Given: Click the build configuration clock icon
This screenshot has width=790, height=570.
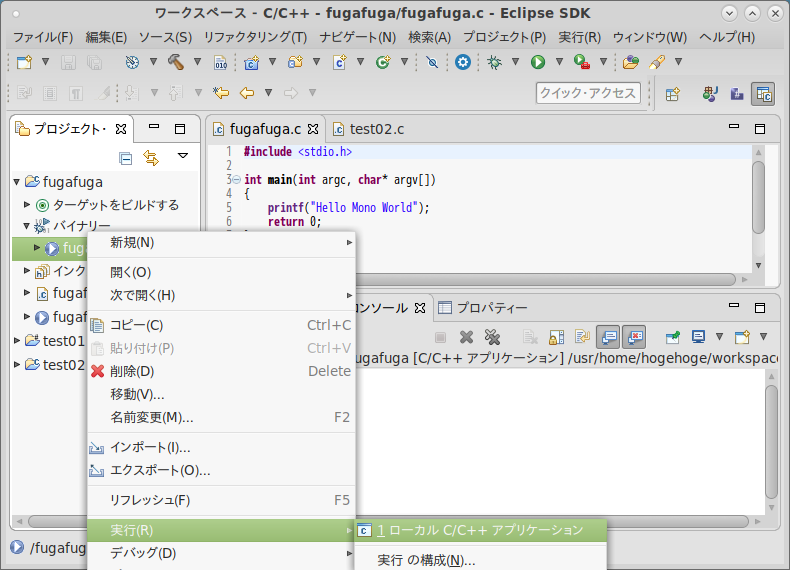Looking at the screenshot, I should coord(132,62).
